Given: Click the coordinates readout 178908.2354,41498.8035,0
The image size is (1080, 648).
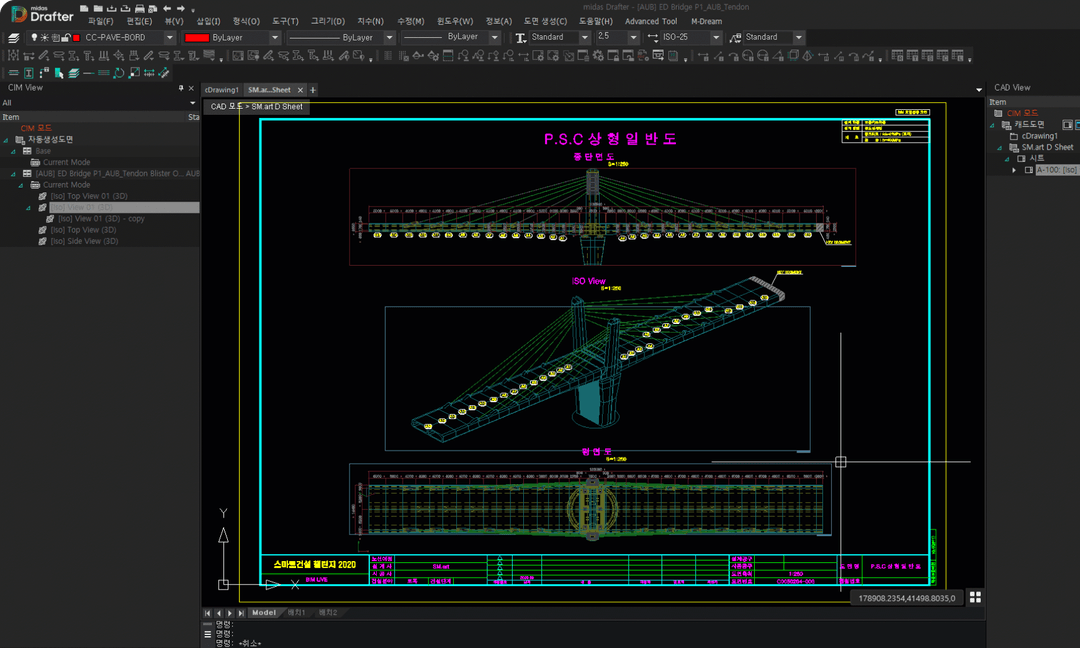Looking at the screenshot, I should coord(906,598).
